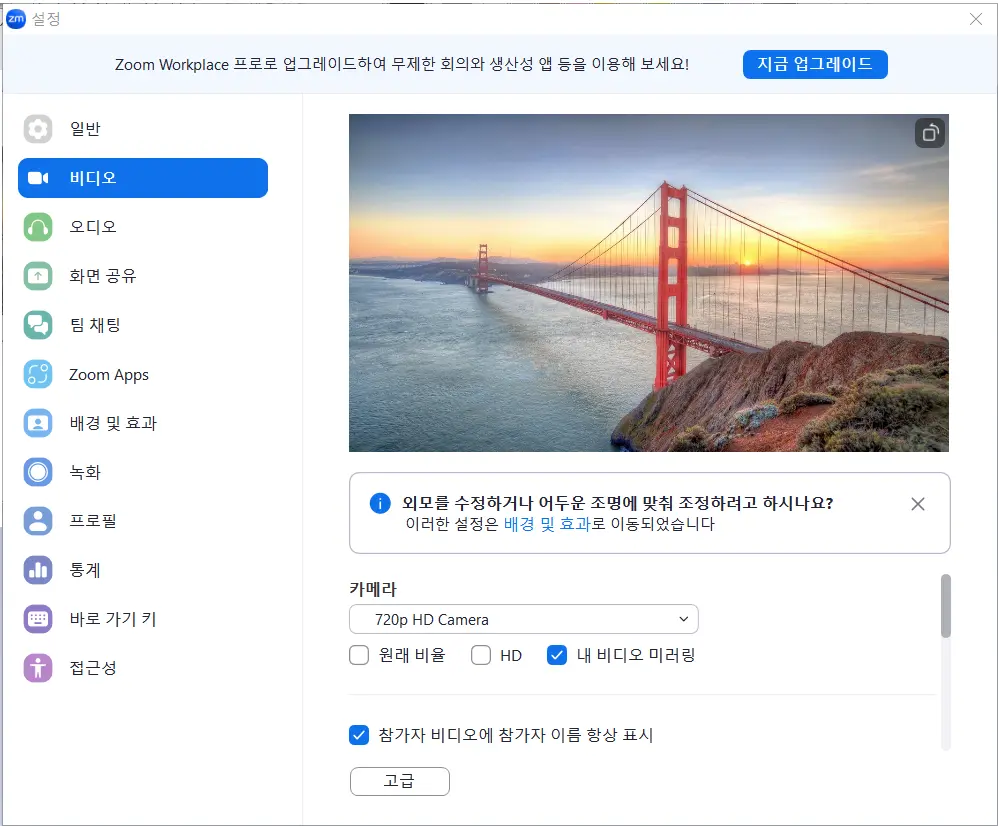The image size is (998, 826).
Task: Open the 녹화 recording settings icon
Action: [x=37, y=472]
